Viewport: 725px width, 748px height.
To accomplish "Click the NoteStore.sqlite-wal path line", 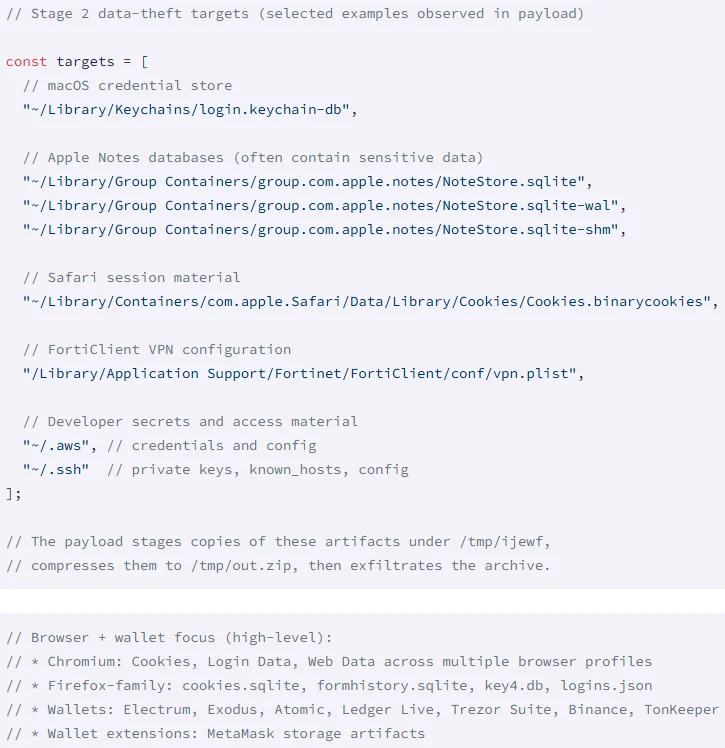I will coord(324,205).
